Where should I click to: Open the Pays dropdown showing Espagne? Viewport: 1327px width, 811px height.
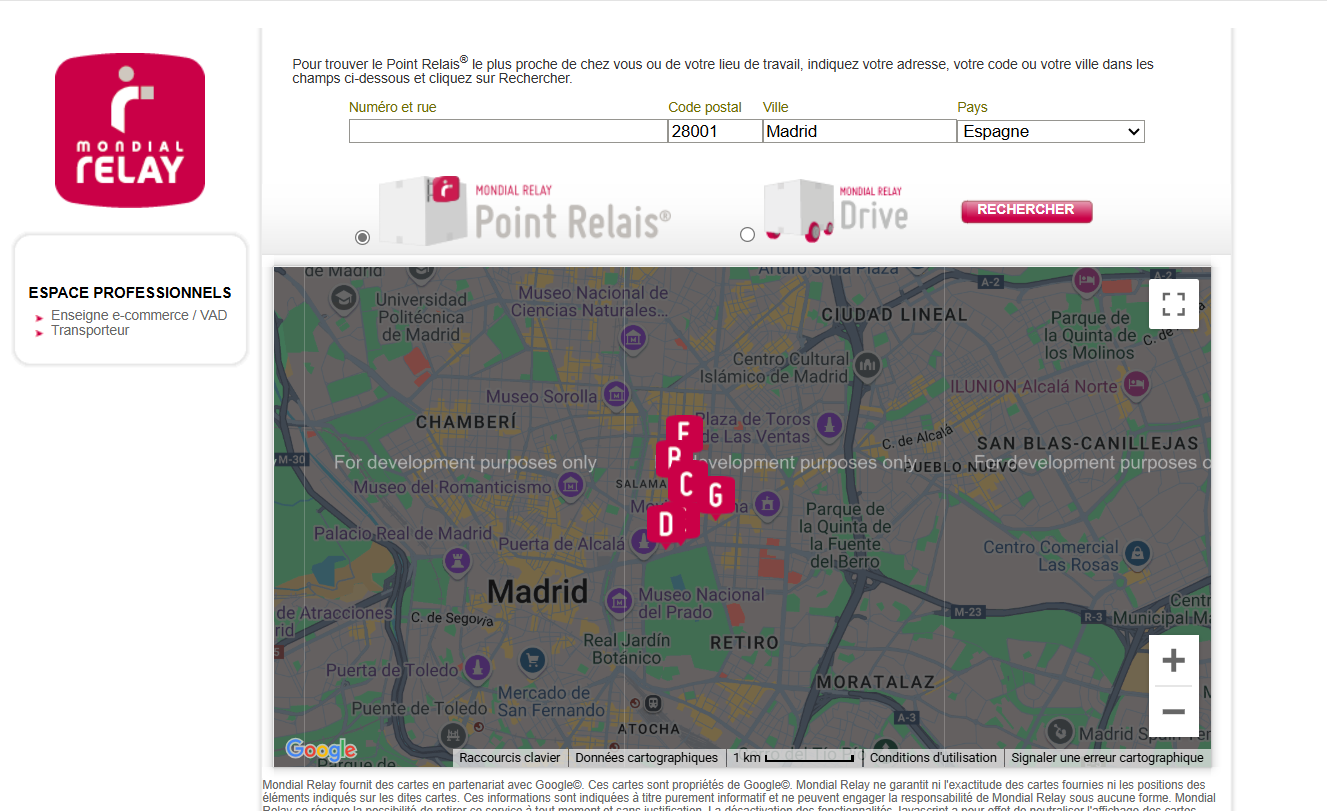coord(1050,131)
